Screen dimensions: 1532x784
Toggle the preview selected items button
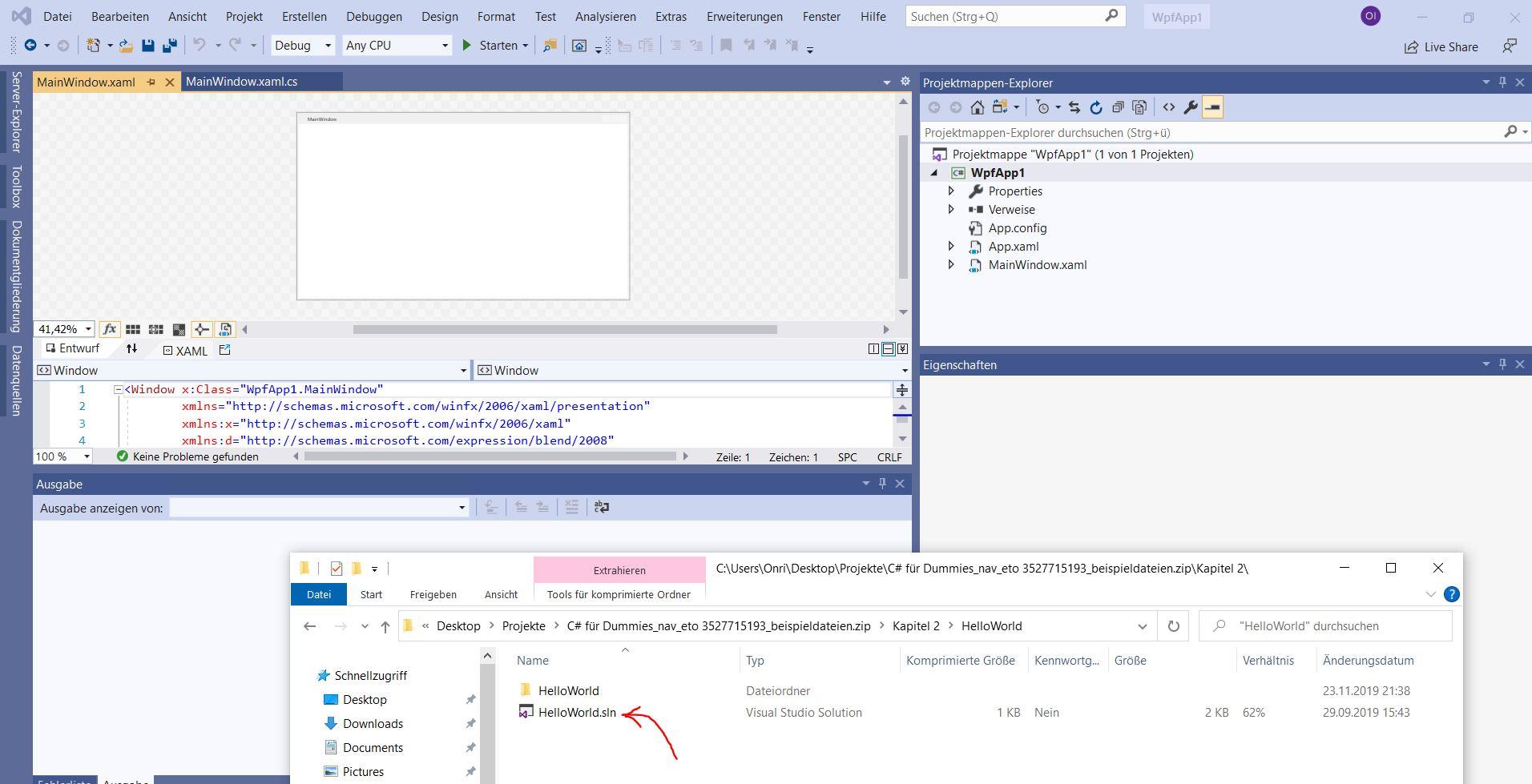(1212, 107)
